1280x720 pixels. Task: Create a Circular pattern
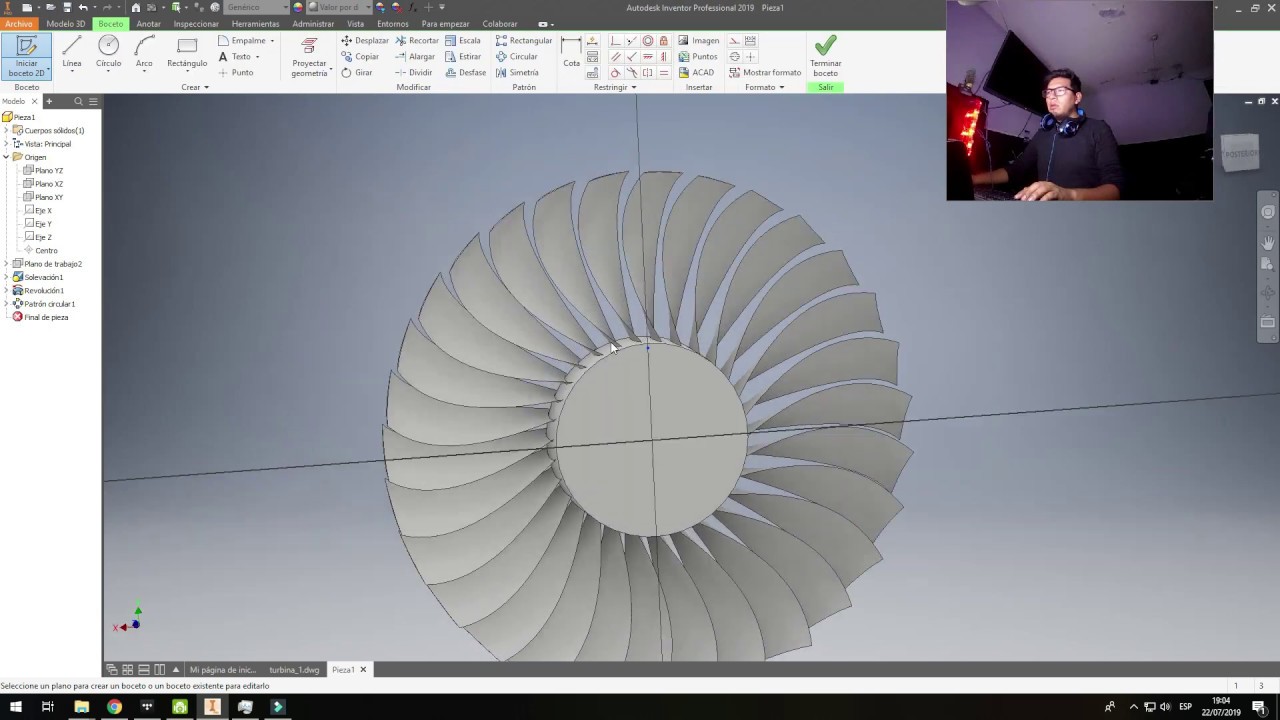pos(517,57)
